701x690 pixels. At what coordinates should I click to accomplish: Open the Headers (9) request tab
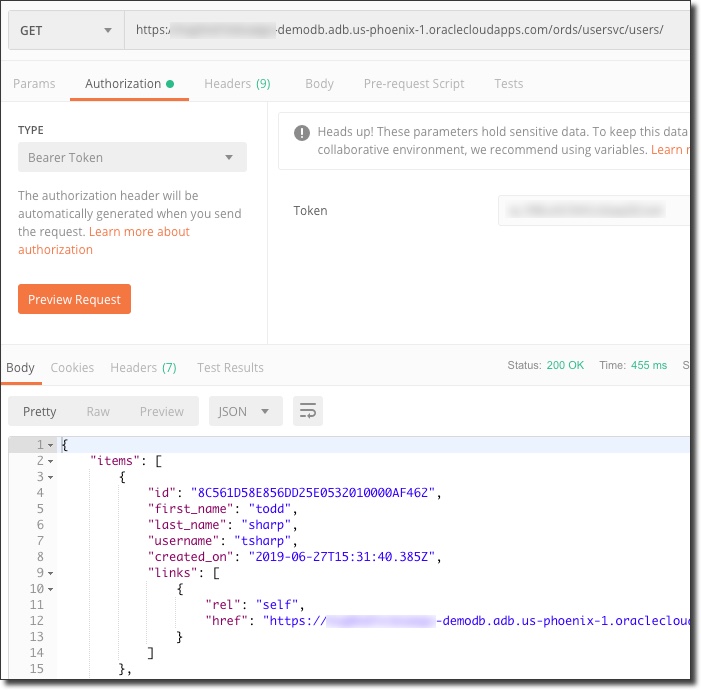[237, 84]
